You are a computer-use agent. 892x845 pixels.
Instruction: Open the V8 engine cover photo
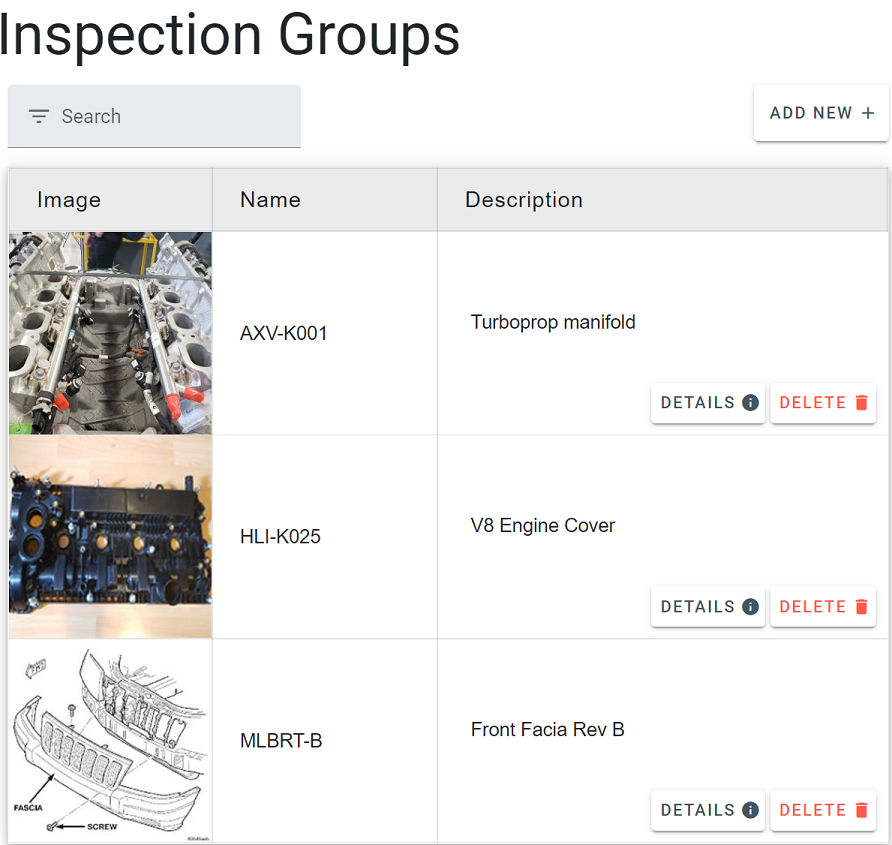[x=110, y=537]
